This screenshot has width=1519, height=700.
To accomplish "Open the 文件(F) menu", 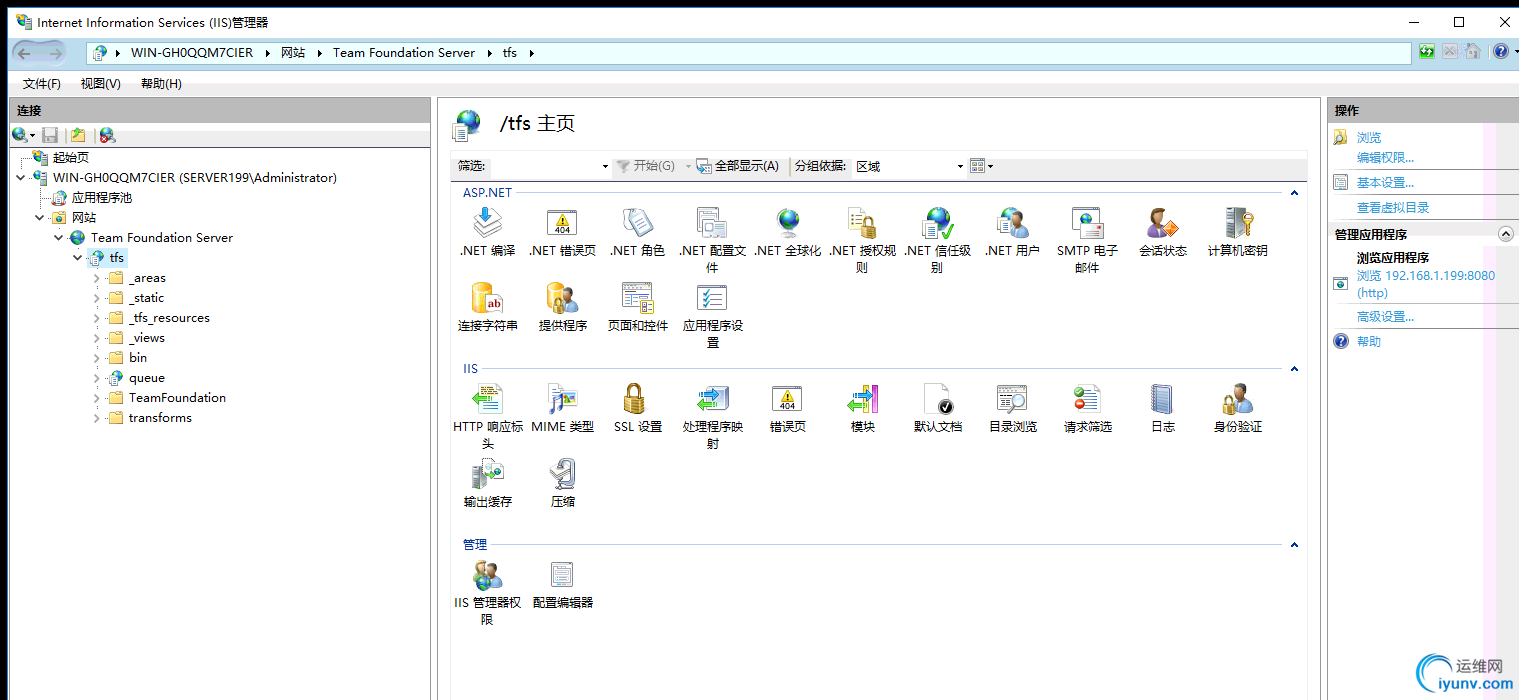I will click(x=42, y=84).
